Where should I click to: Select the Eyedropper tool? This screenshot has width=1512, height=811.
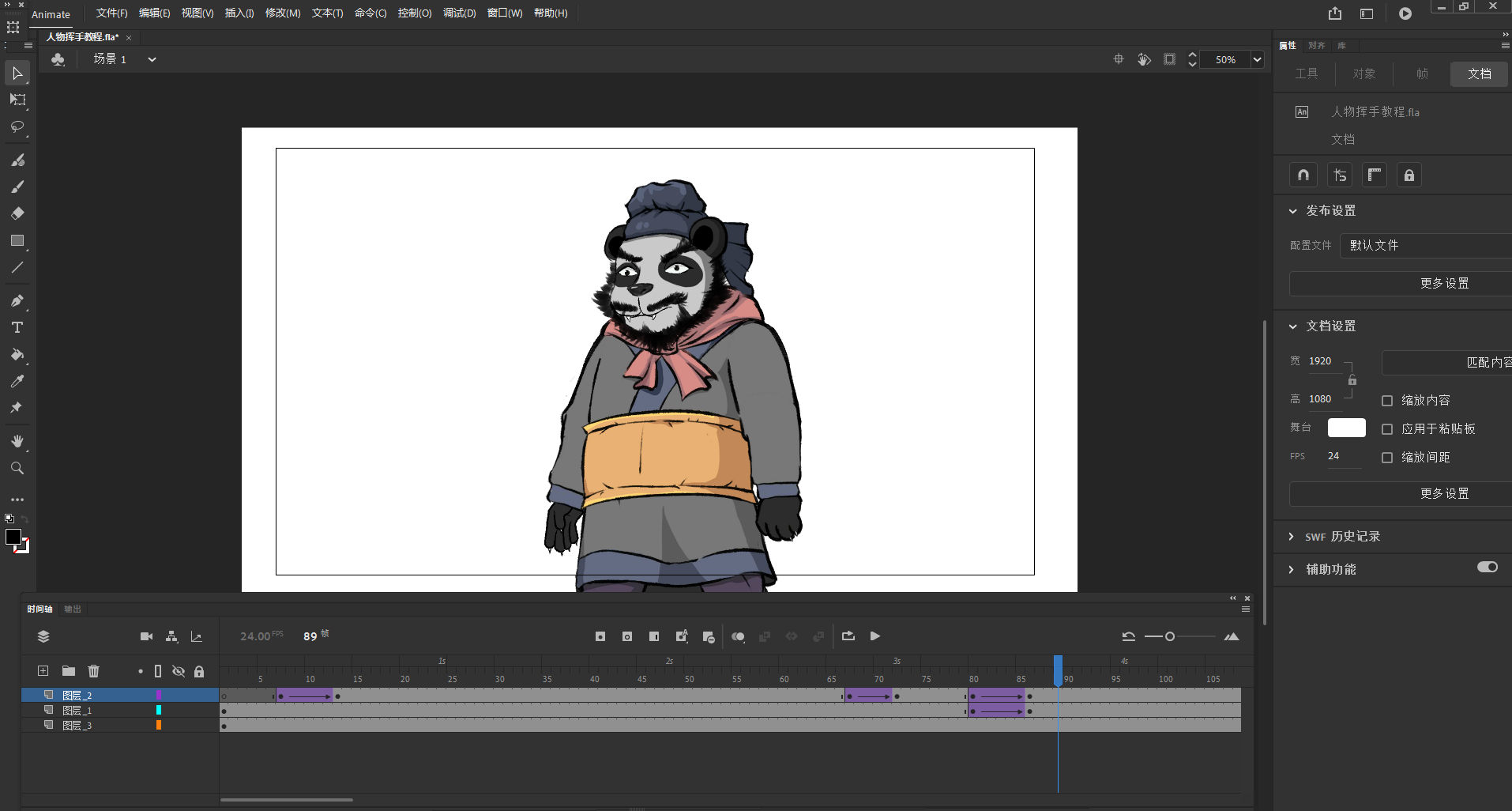point(17,381)
